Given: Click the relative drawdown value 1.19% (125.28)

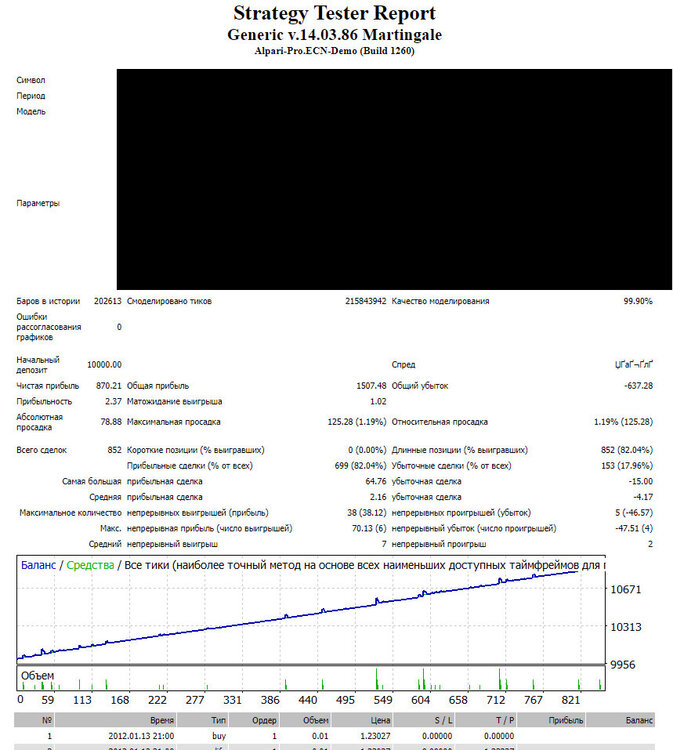Looking at the screenshot, I should pos(623,422).
